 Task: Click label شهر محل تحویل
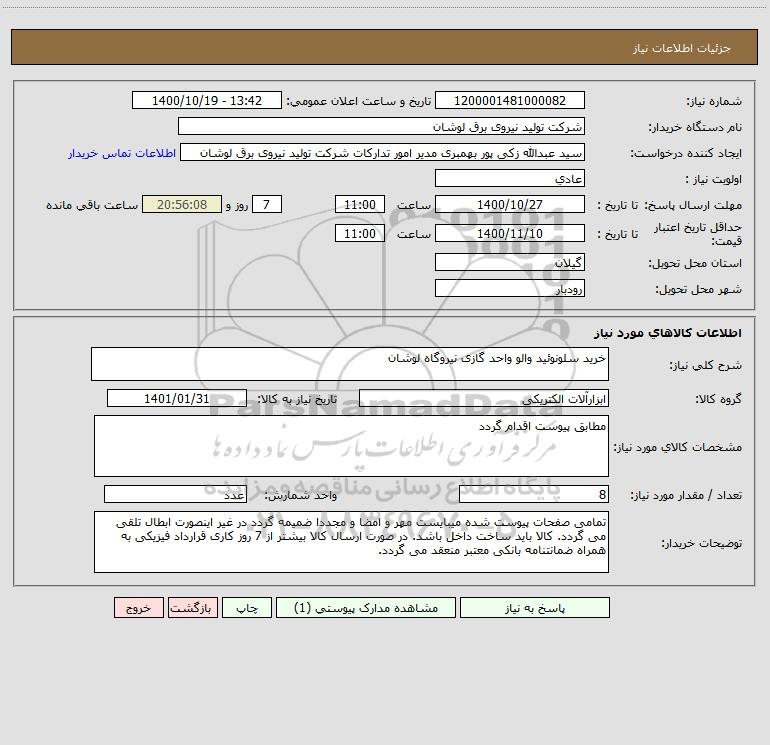[699, 290]
